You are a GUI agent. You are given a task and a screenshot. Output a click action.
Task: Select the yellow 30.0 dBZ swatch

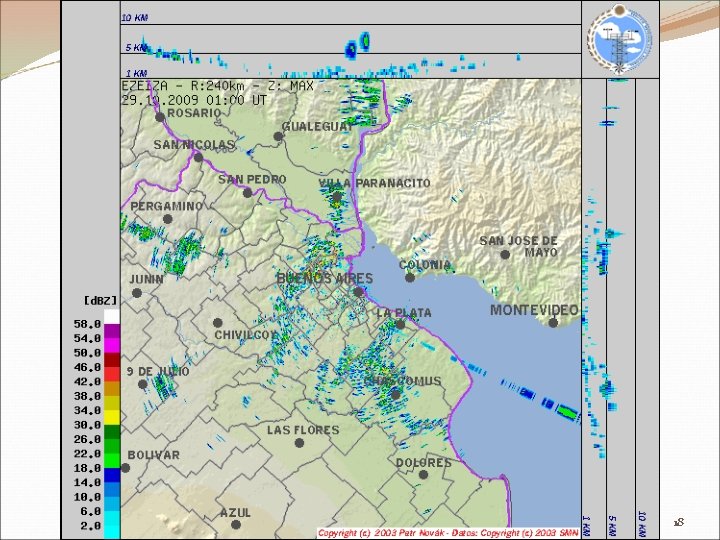112,417
